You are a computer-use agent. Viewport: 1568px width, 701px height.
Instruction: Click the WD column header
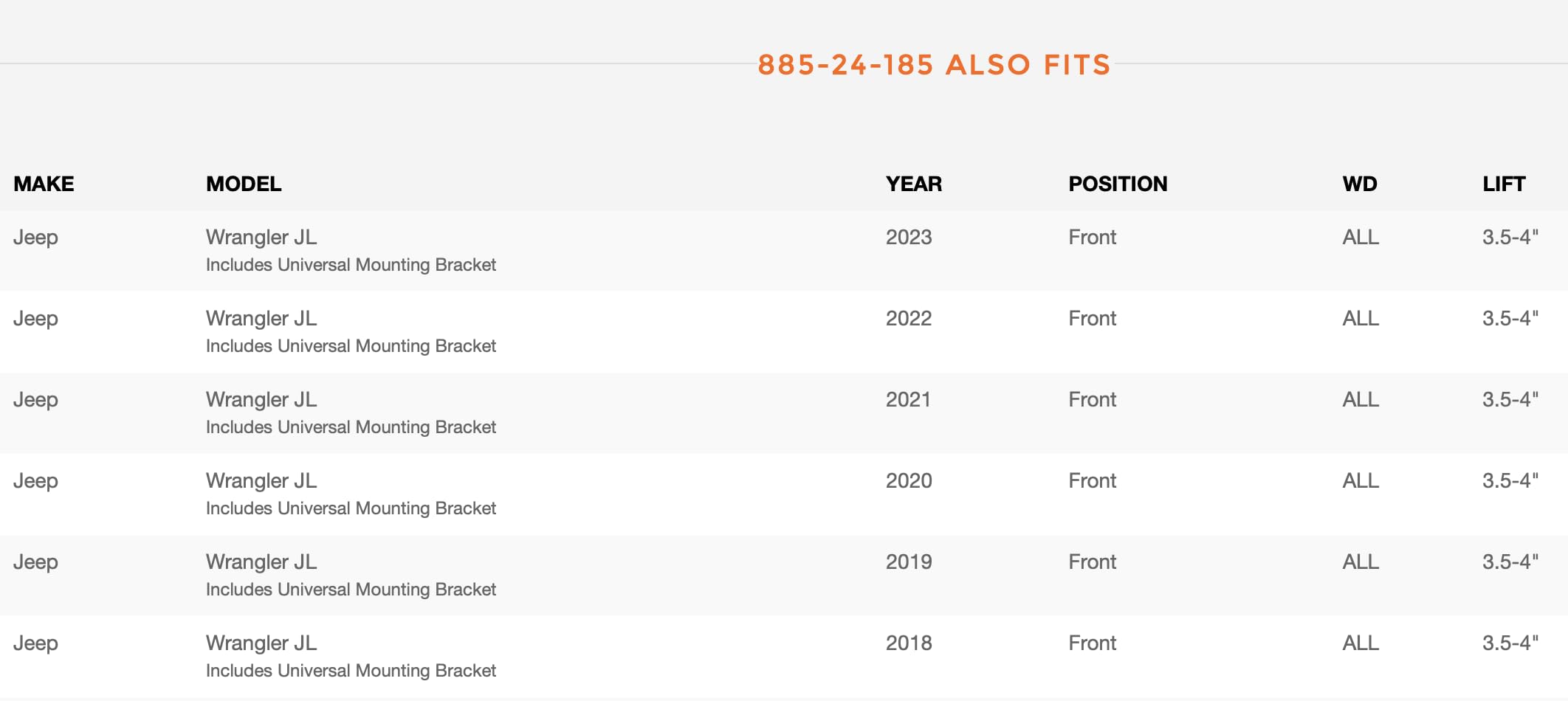click(x=1360, y=184)
